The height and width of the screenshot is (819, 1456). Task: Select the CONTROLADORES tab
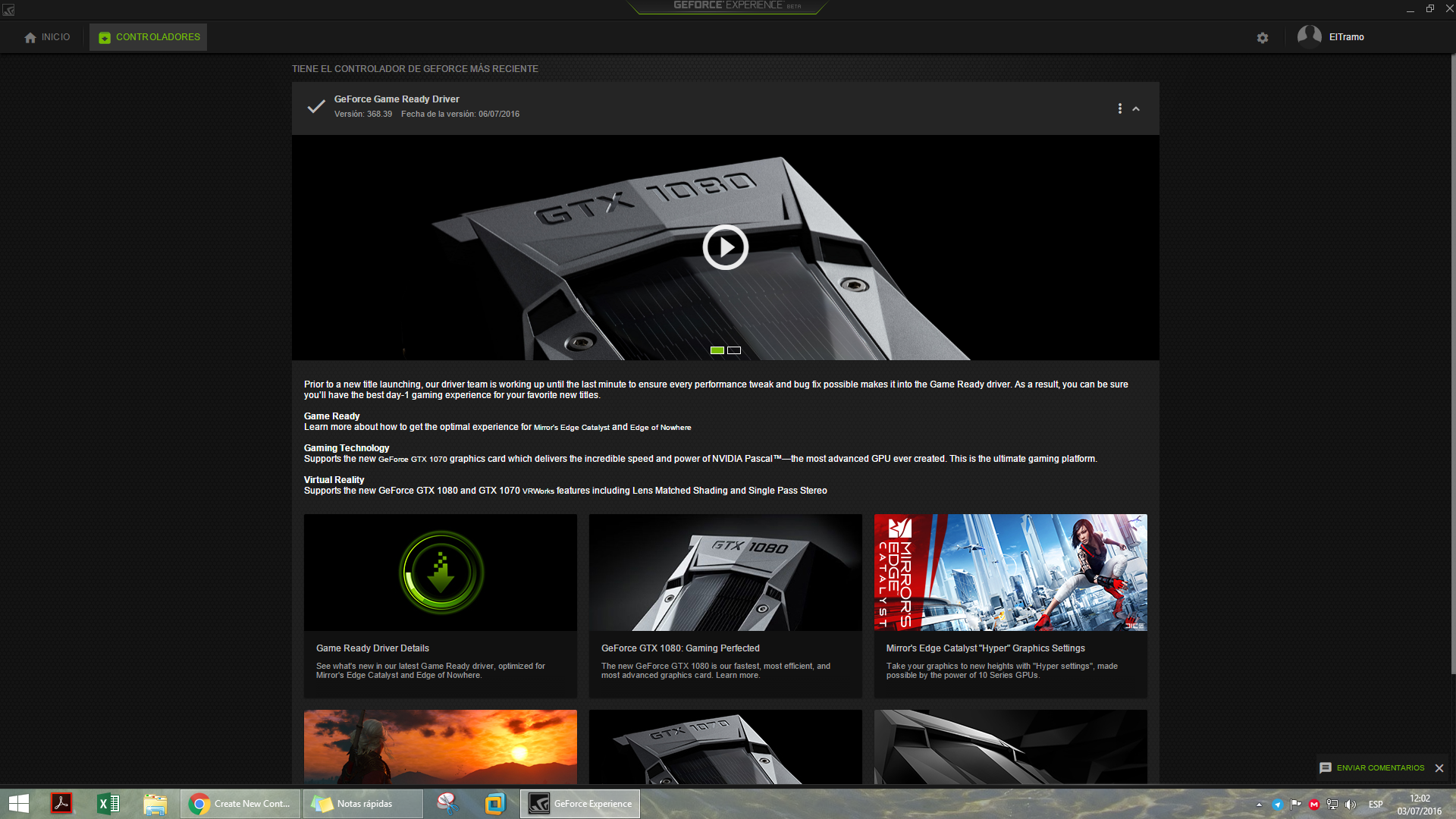[x=149, y=37]
